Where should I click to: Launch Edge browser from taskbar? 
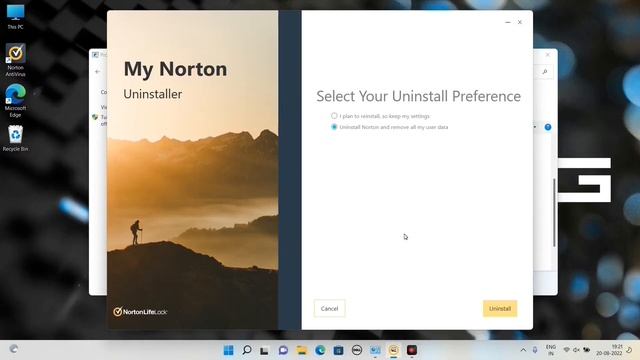[320, 350]
